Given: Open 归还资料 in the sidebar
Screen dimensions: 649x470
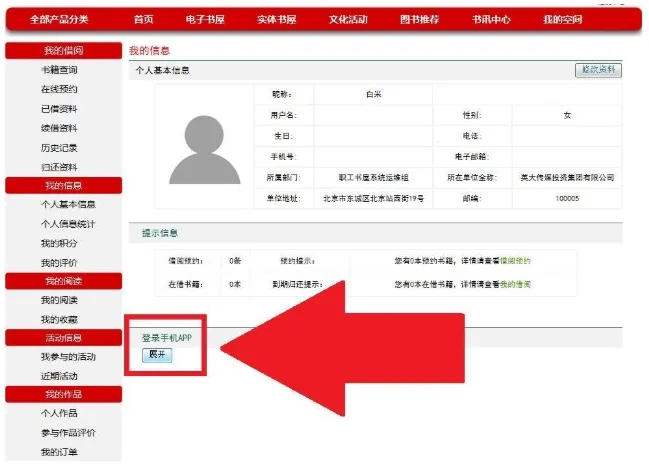Looking at the screenshot, I should coord(59,167).
